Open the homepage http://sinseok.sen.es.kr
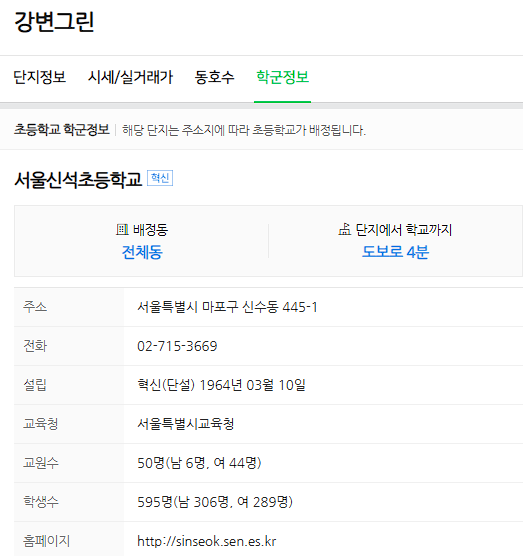523x556 pixels. pyautogui.click(x=206, y=541)
